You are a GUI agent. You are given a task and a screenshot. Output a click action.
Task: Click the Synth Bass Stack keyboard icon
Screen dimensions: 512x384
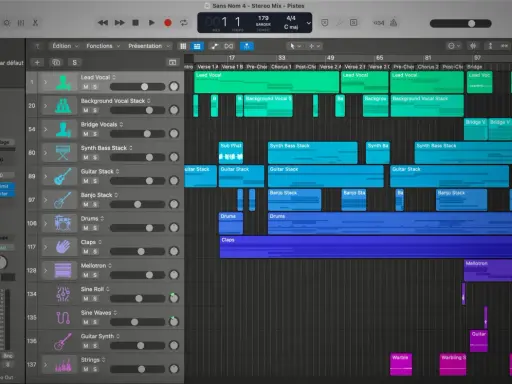click(x=63, y=153)
